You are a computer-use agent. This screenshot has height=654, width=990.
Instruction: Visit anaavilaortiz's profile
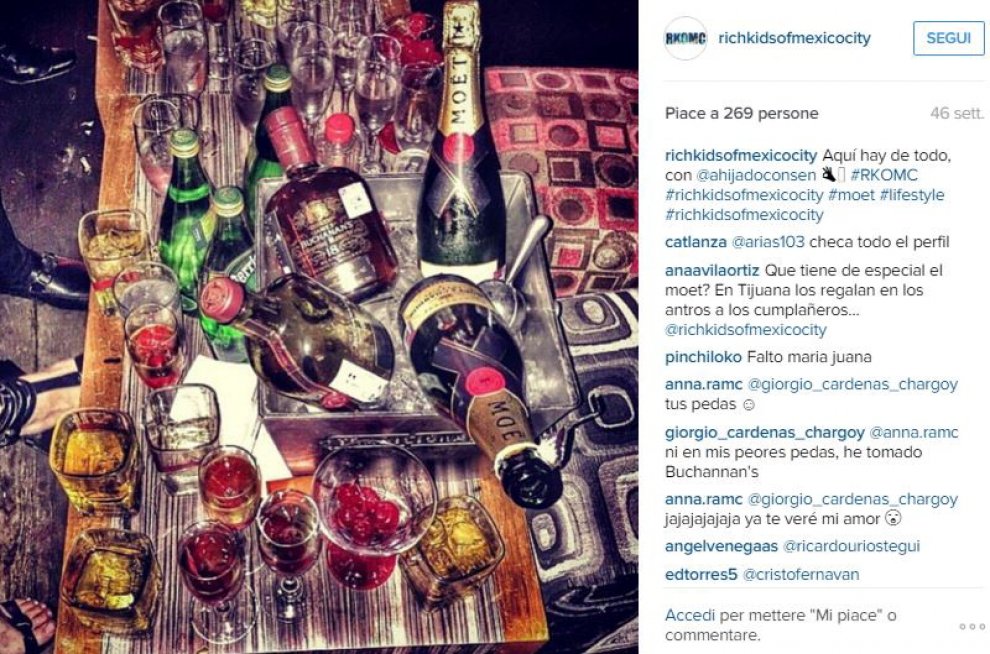click(x=712, y=271)
